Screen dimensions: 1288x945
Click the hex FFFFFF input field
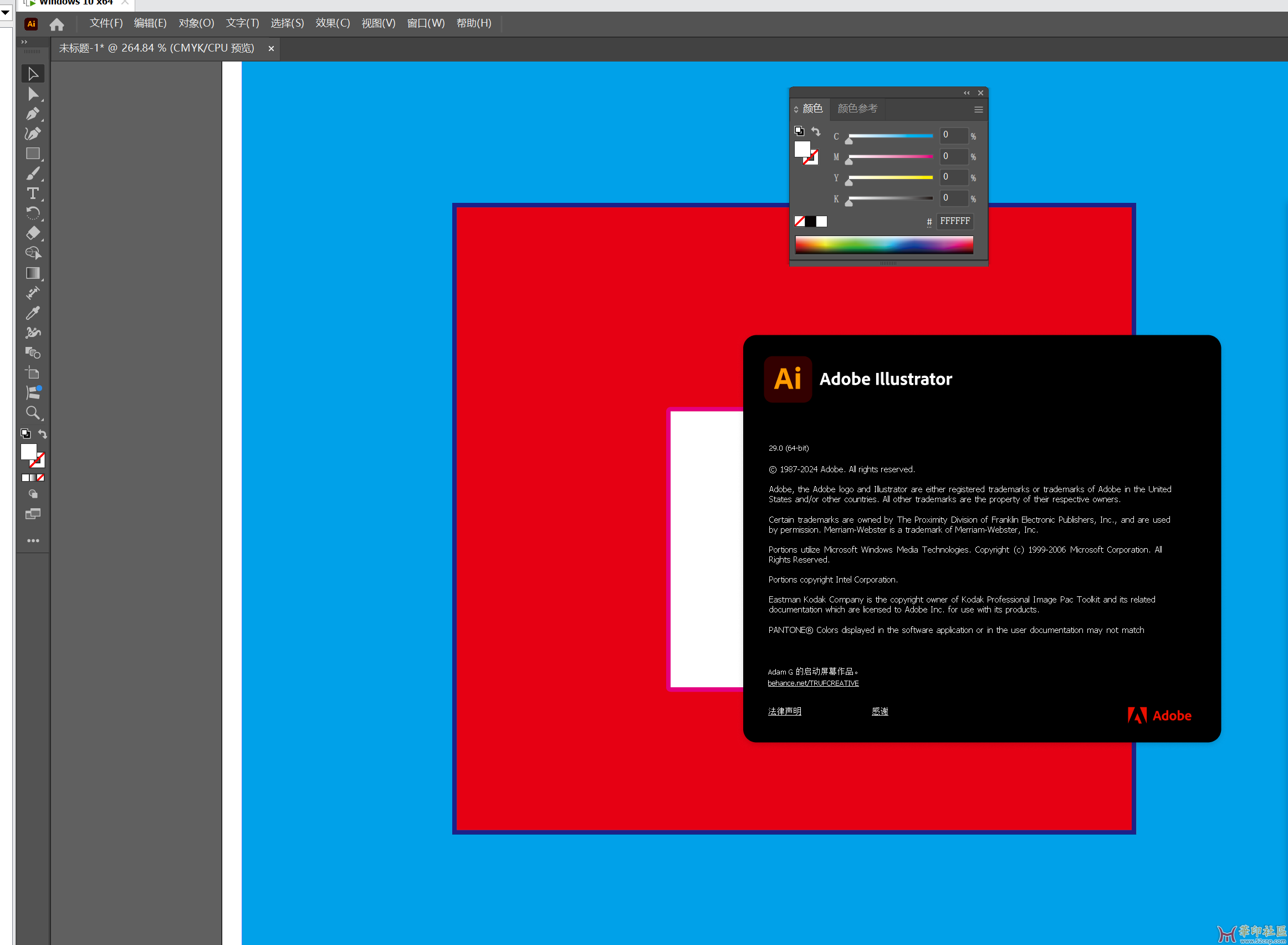(x=954, y=221)
